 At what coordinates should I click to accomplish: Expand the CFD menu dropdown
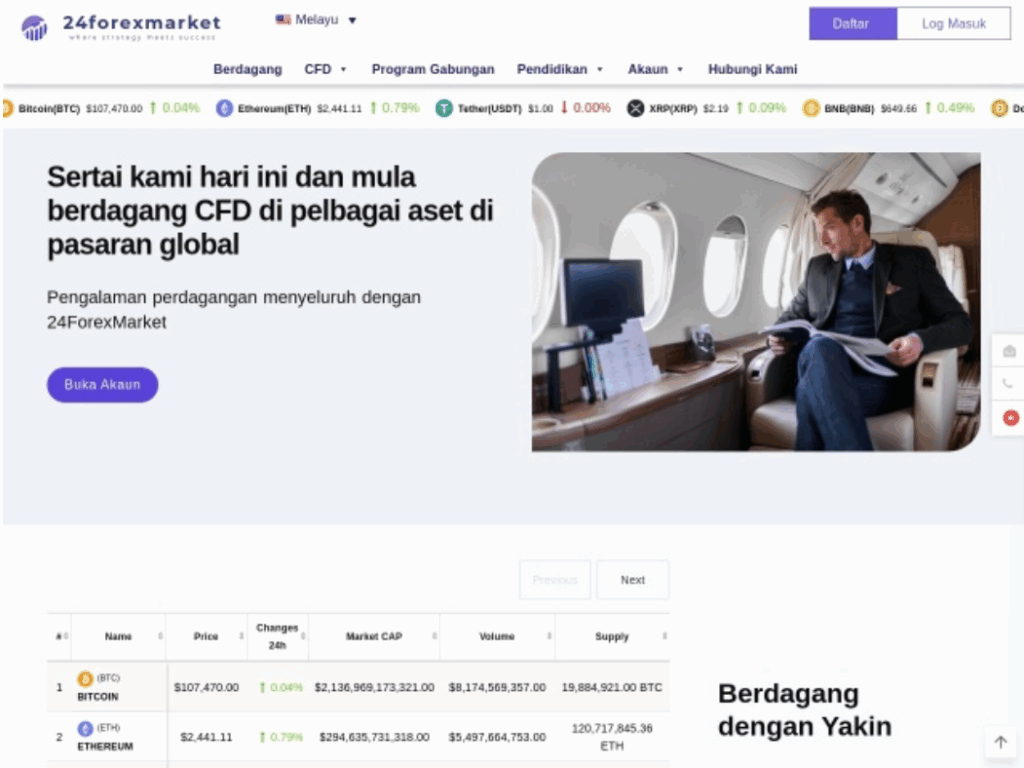point(325,69)
